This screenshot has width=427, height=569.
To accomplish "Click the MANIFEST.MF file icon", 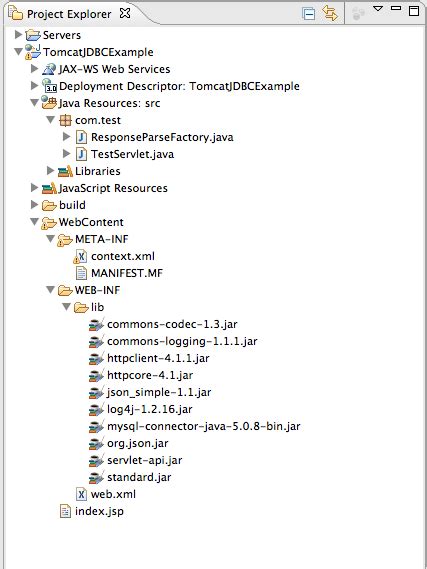I will coord(81,274).
